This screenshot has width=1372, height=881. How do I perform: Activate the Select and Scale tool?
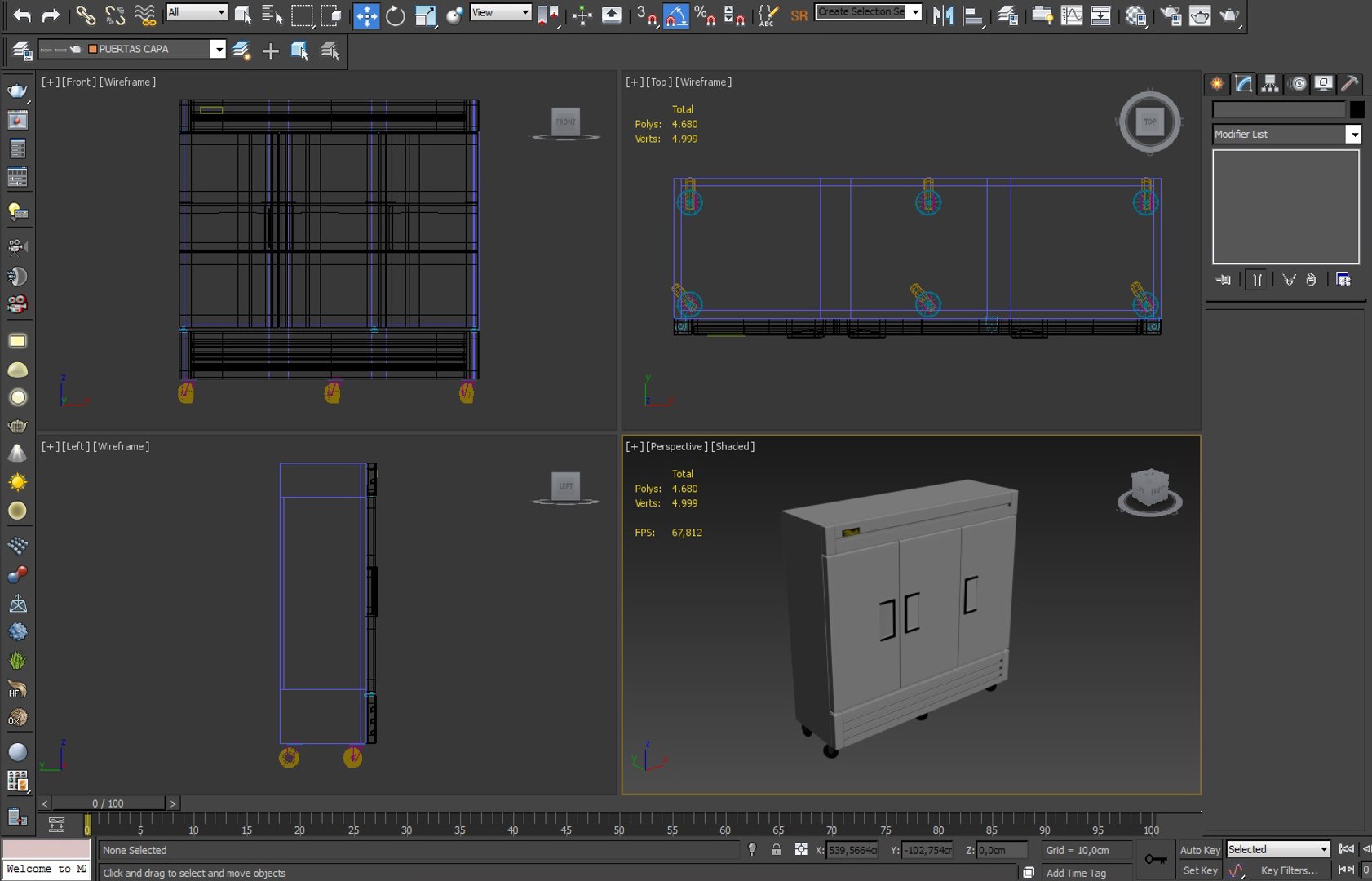426,15
